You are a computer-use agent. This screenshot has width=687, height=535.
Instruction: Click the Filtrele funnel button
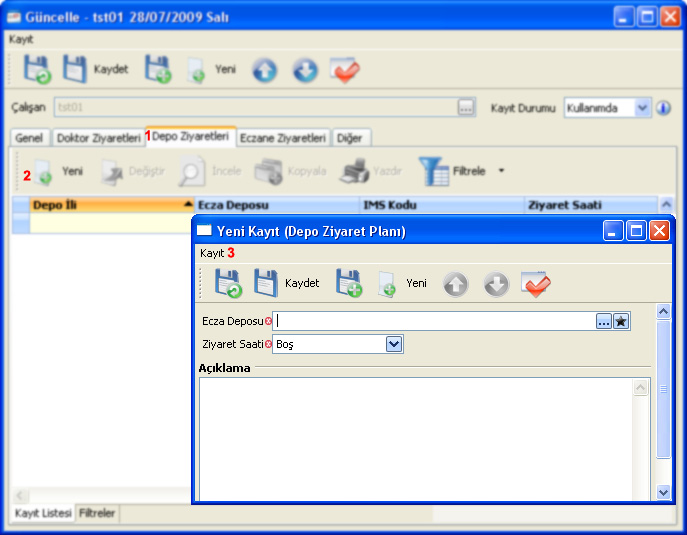point(452,171)
